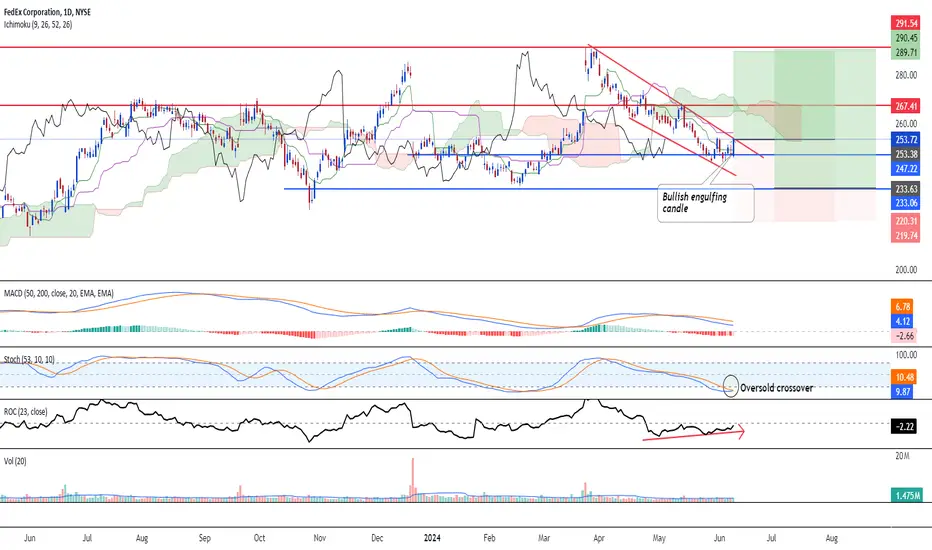The image size is (932, 550).
Task: Open the Ichimoku (9, 26, 52, 26) indicator legend
Action: click(x=38, y=25)
